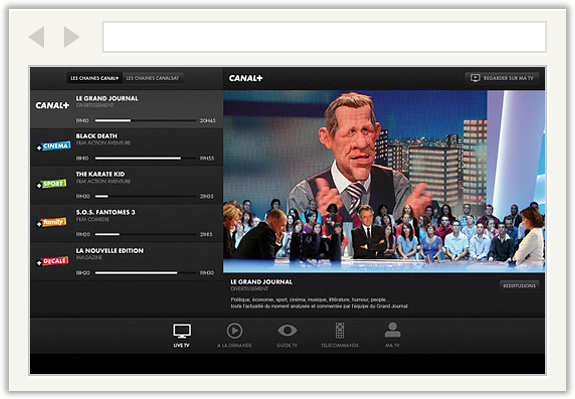The width and height of the screenshot is (575, 399).
Task: Click the À la demande label
Action: point(234,345)
